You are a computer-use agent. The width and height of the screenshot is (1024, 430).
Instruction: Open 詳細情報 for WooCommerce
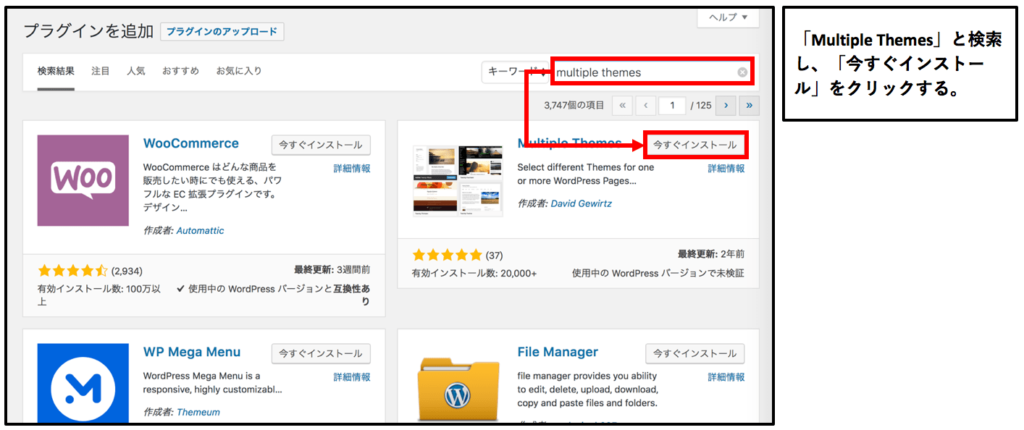pos(352,169)
